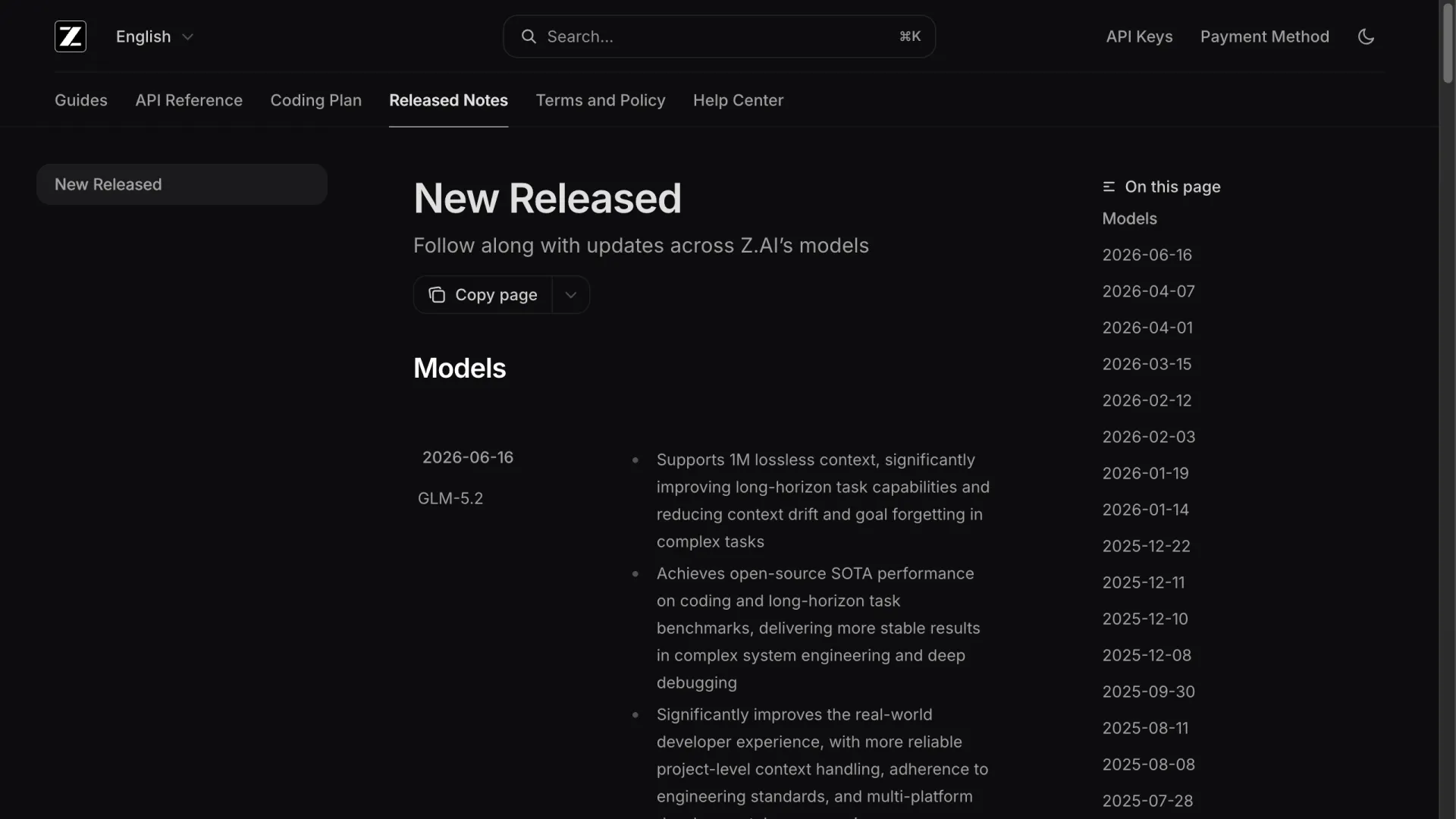Image resolution: width=1456 pixels, height=819 pixels.
Task: Open the Guides tab
Action: (81, 100)
